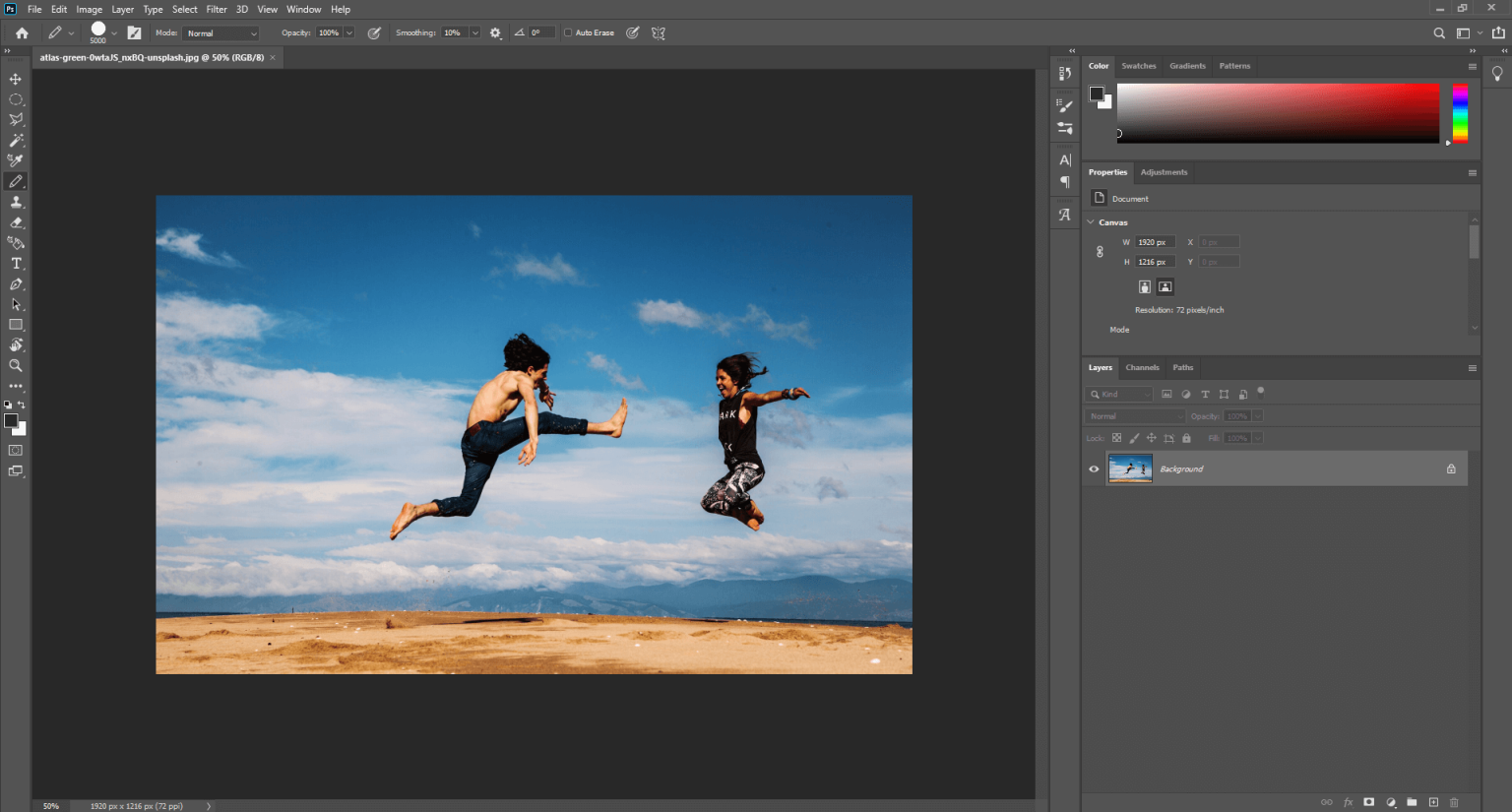Activate the Clone Stamp tool
This screenshot has height=812, width=1512.
click(15, 201)
